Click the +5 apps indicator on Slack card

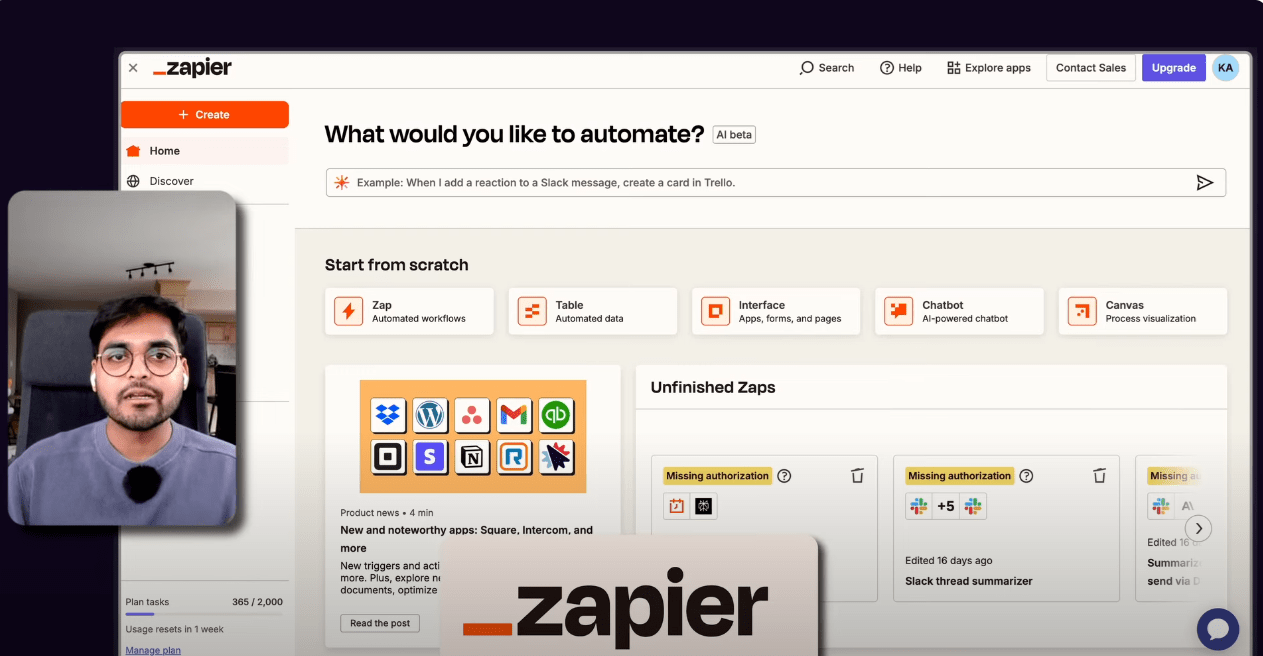(x=945, y=506)
